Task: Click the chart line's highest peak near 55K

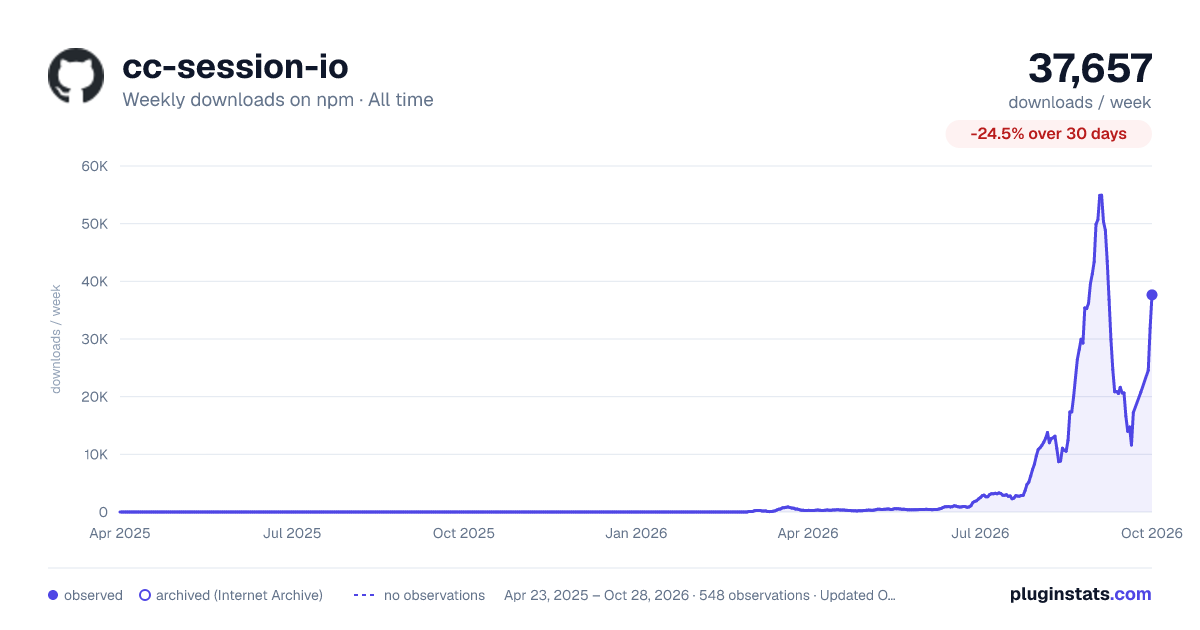Action: tap(1100, 196)
